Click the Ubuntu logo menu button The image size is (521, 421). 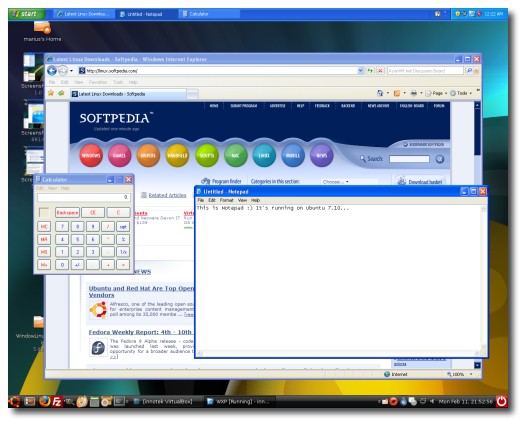coord(14,401)
